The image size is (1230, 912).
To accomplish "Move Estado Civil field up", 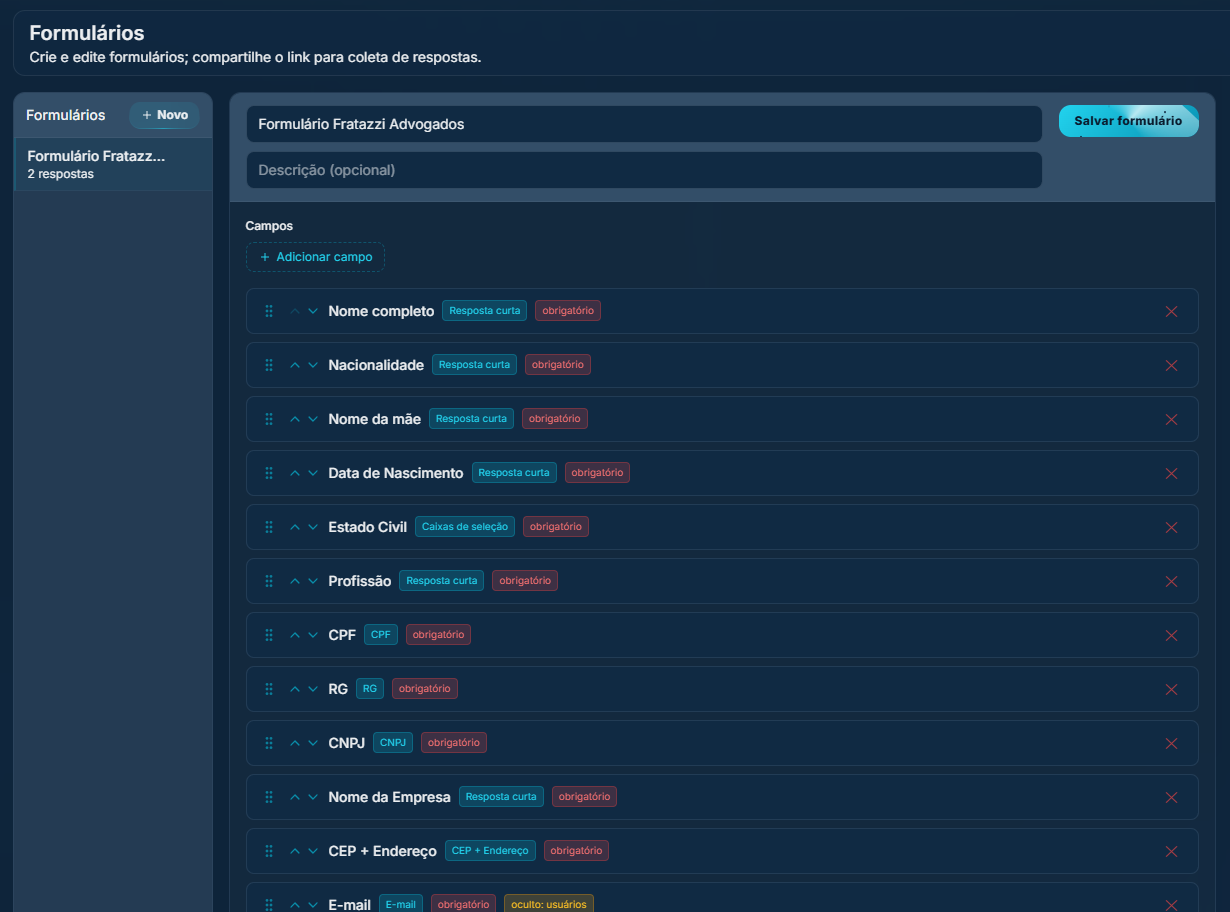I will click(295, 527).
